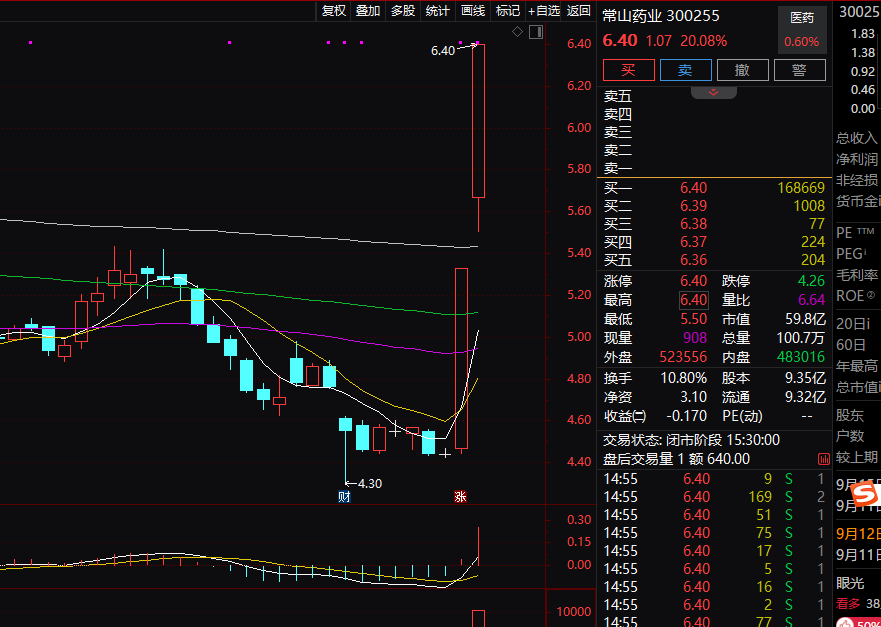This screenshot has width=881, height=627.
Task: Open the 复权 price adjustment menu
Action: click(x=333, y=11)
